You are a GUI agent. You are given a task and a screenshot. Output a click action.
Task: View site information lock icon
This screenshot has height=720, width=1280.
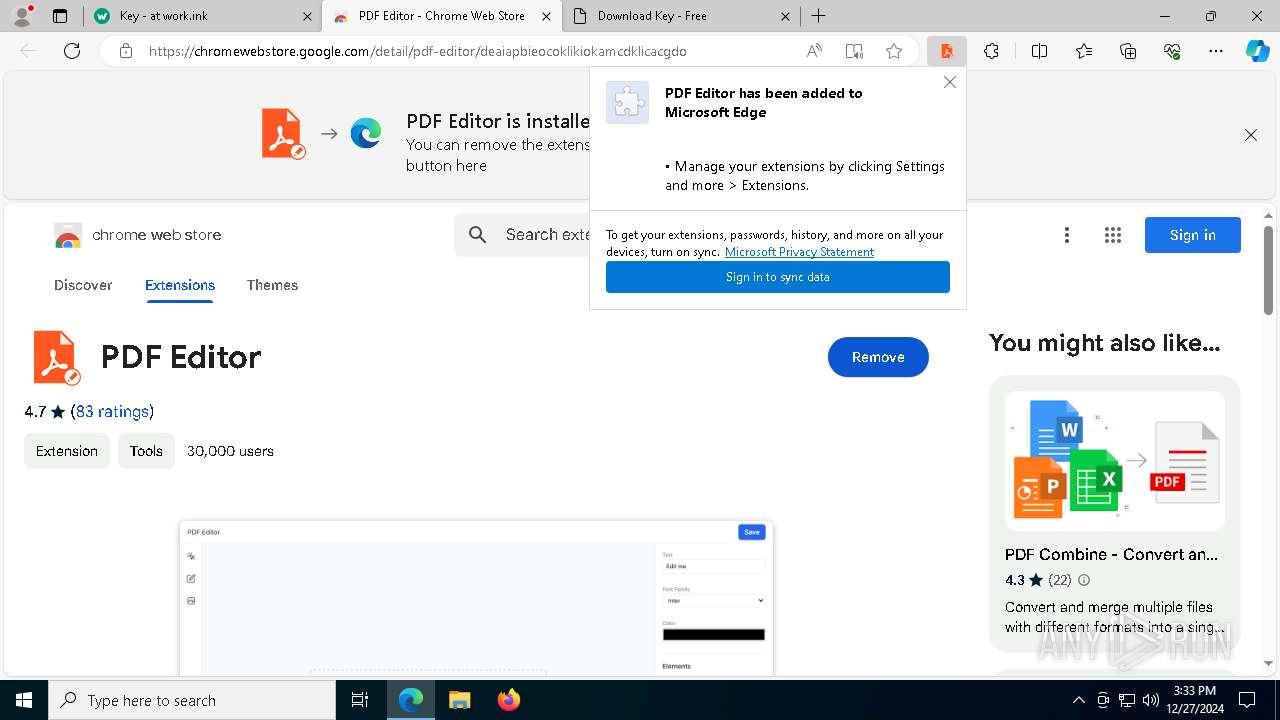(125, 51)
